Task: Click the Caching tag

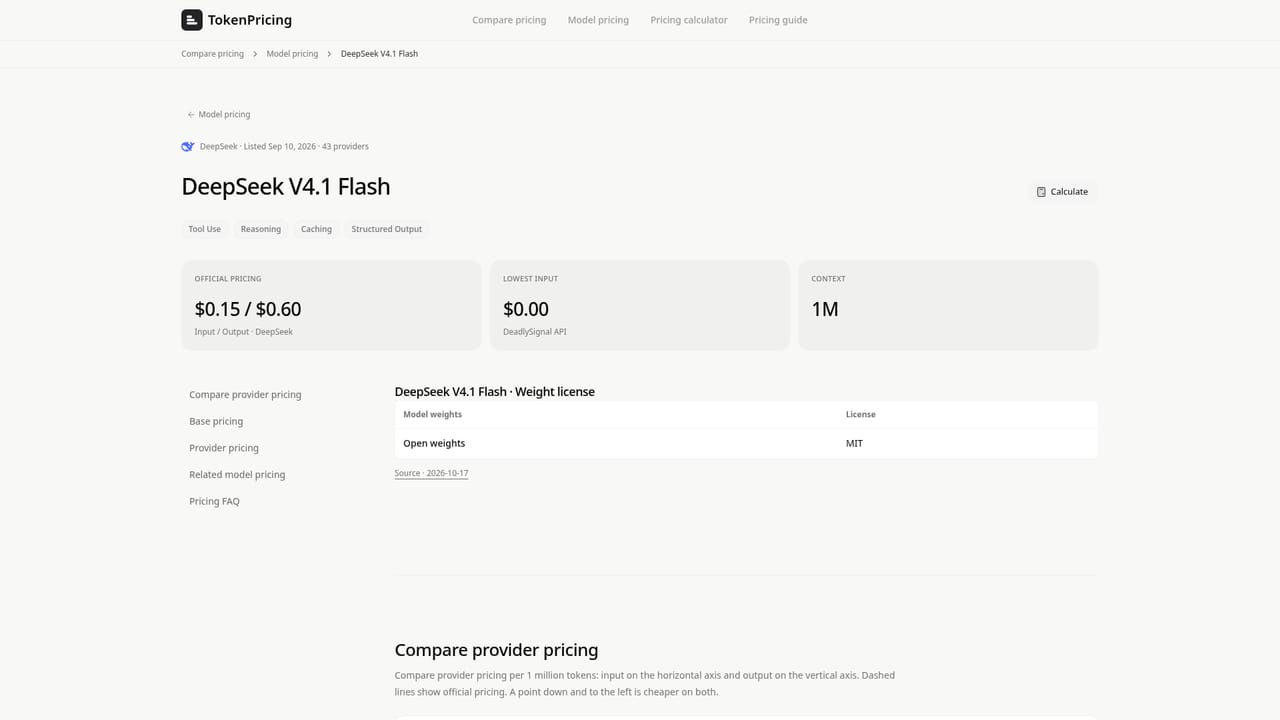Action: pyautogui.click(x=316, y=229)
